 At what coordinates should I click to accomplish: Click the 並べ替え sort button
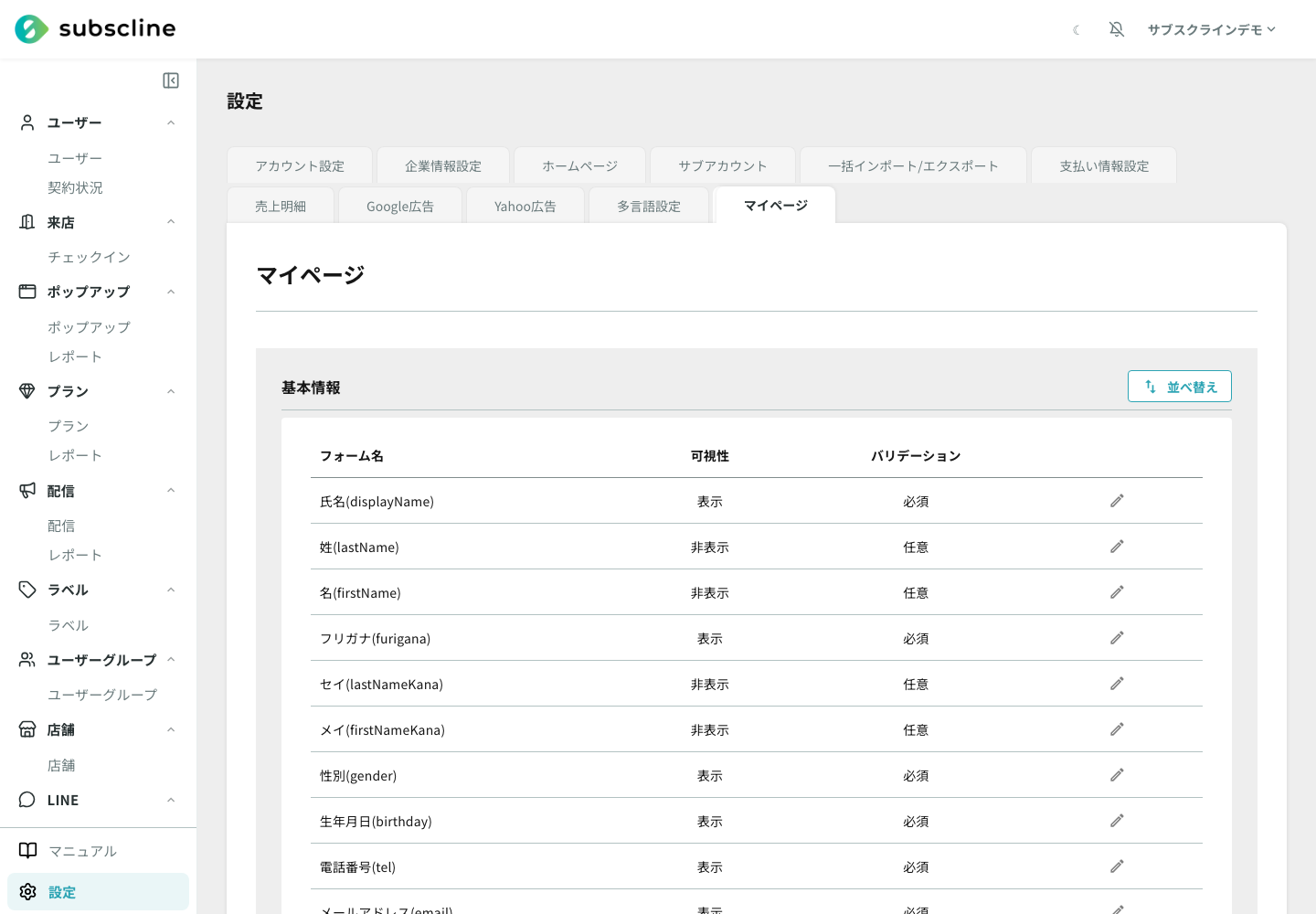click(1180, 387)
